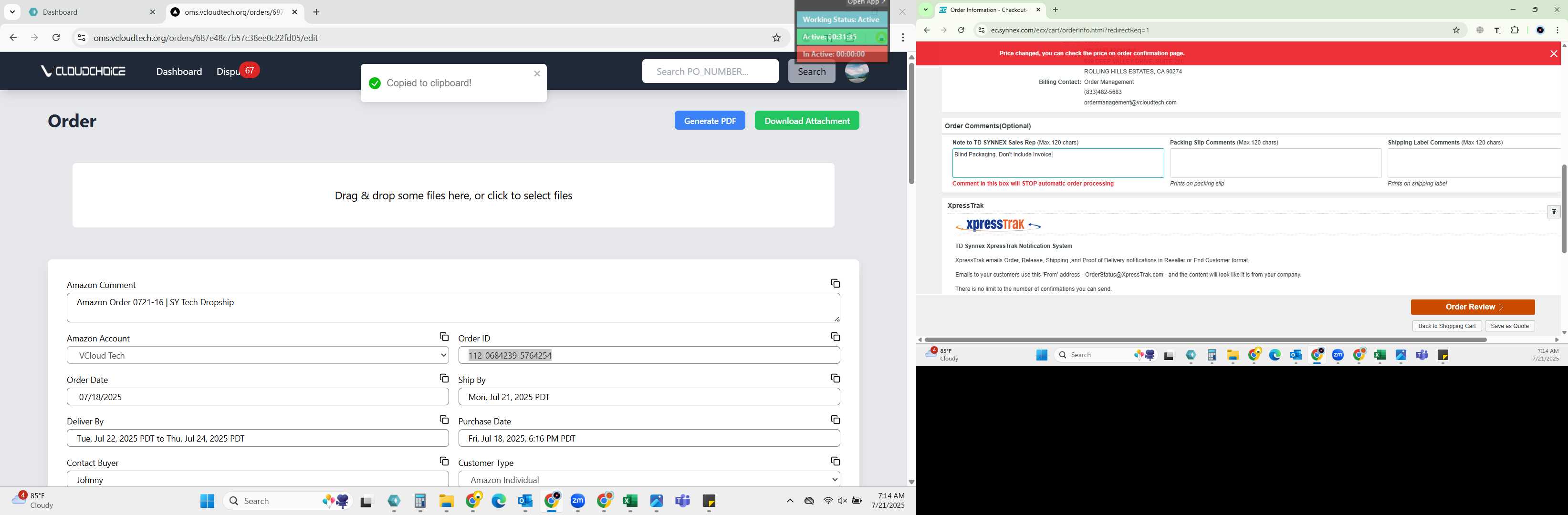The height and width of the screenshot is (515, 1568).
Task: Close the red price changed banner
Action: (x=1553, y=53)
